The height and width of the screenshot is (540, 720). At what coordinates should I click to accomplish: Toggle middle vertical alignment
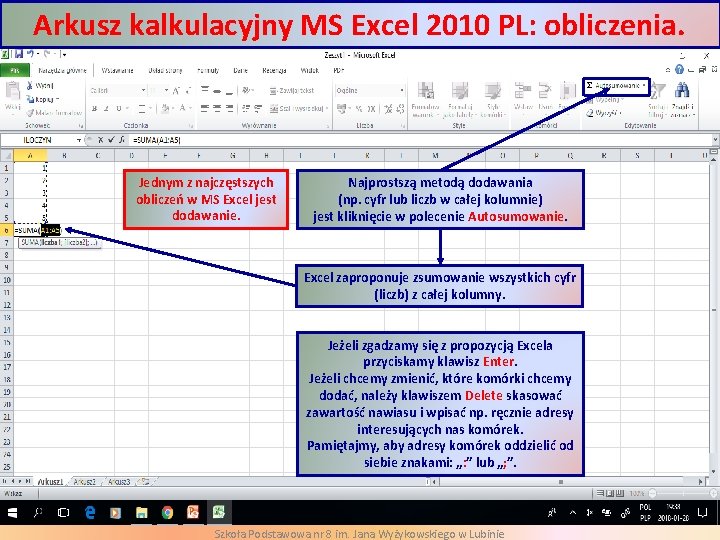click(217, 90)
